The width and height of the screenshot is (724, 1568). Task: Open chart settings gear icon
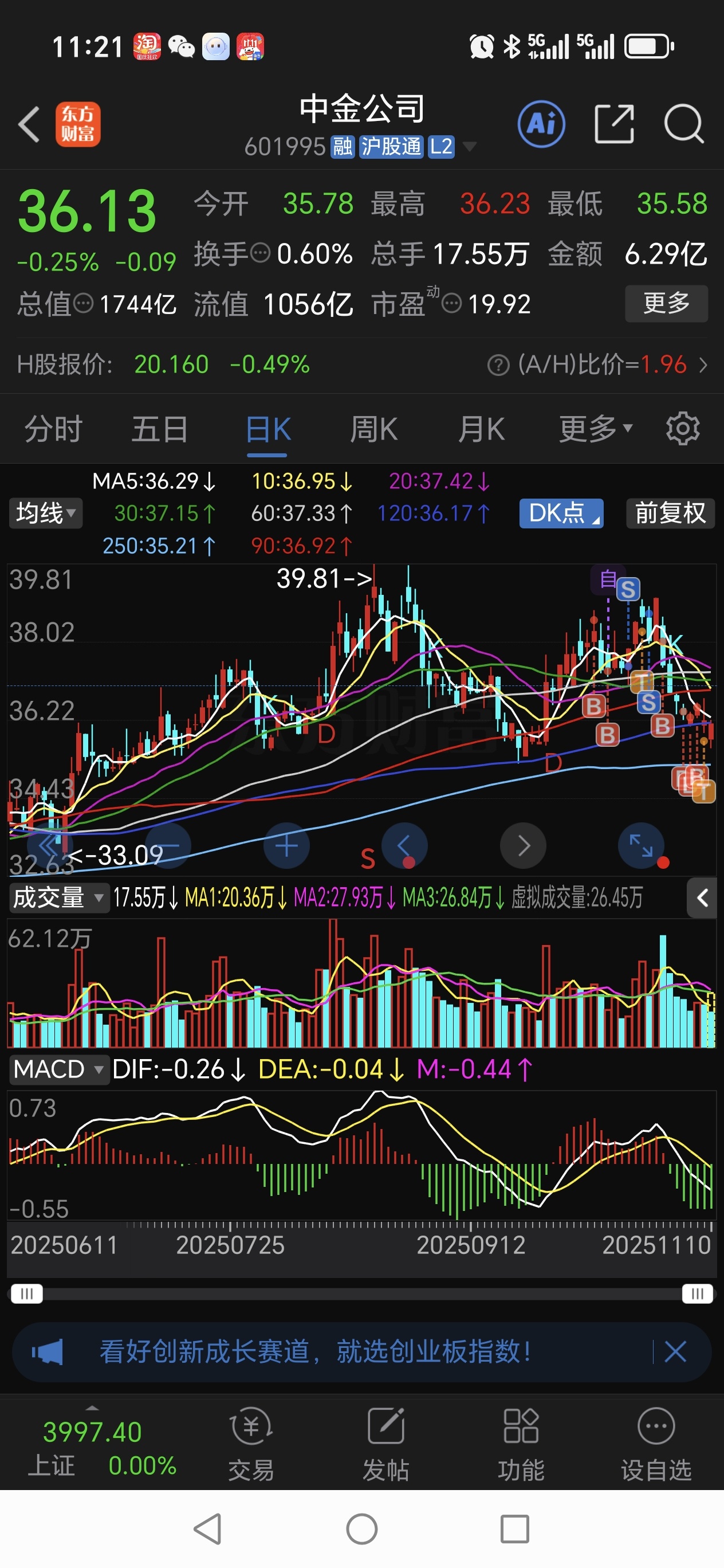(x=683, y=429)
